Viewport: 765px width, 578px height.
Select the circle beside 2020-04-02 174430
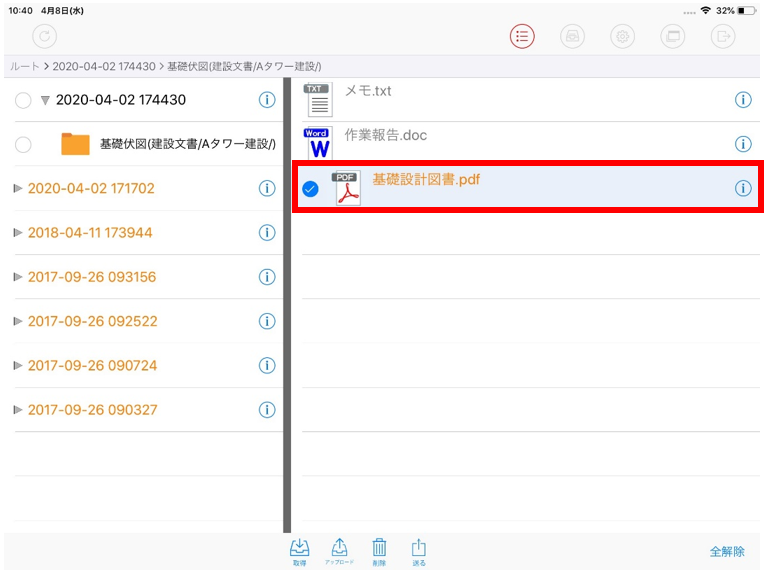point(24,100)
